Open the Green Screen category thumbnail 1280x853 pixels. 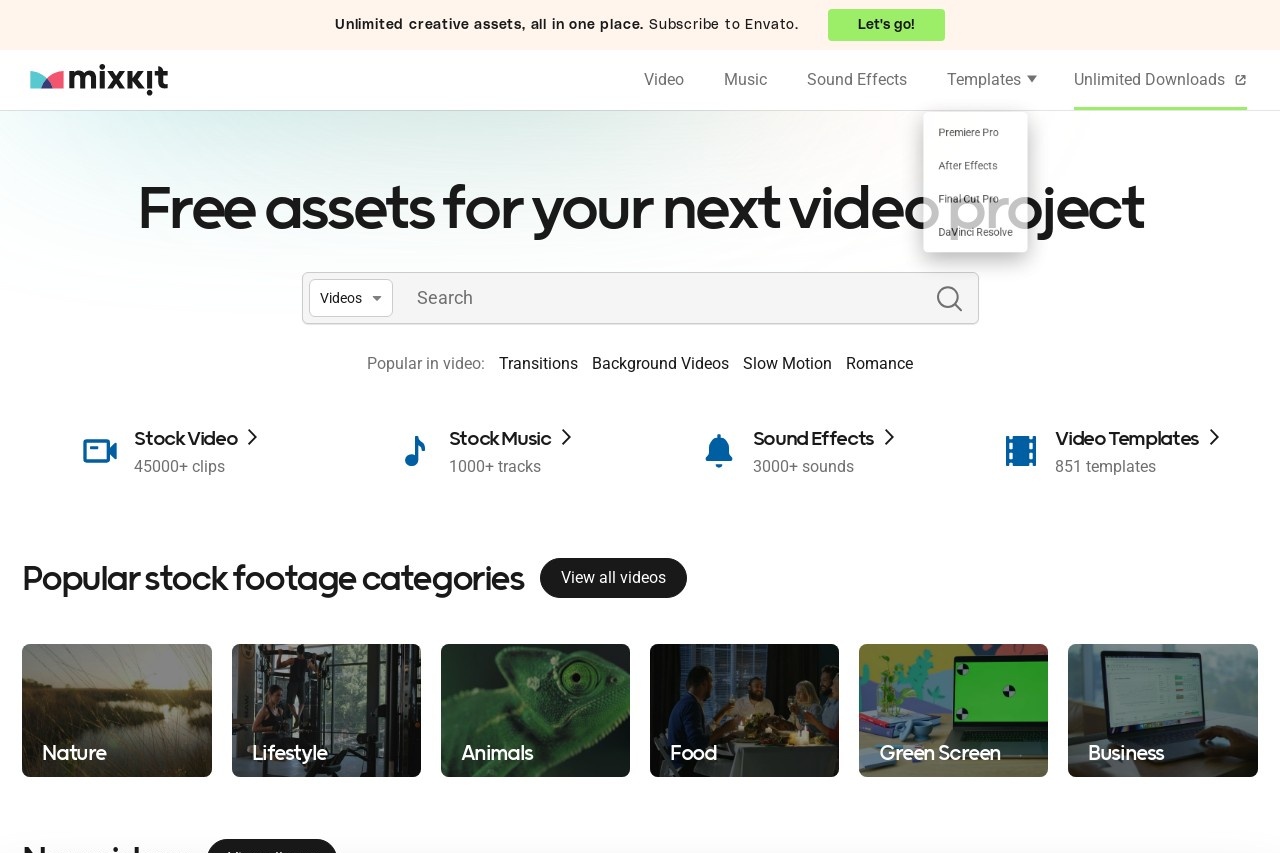pos(953,710)
